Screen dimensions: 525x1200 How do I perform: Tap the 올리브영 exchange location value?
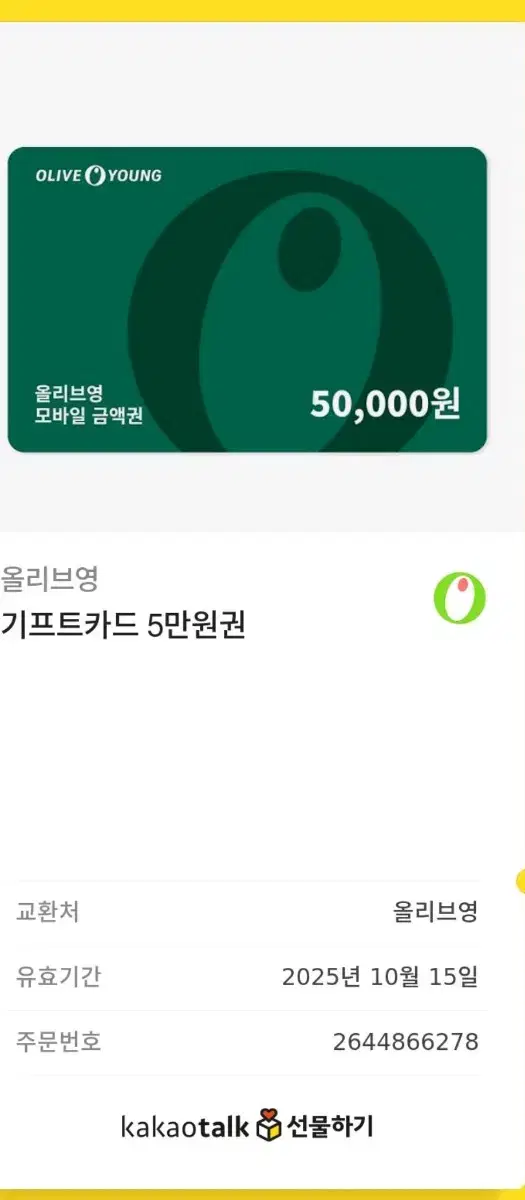[436, 912]
